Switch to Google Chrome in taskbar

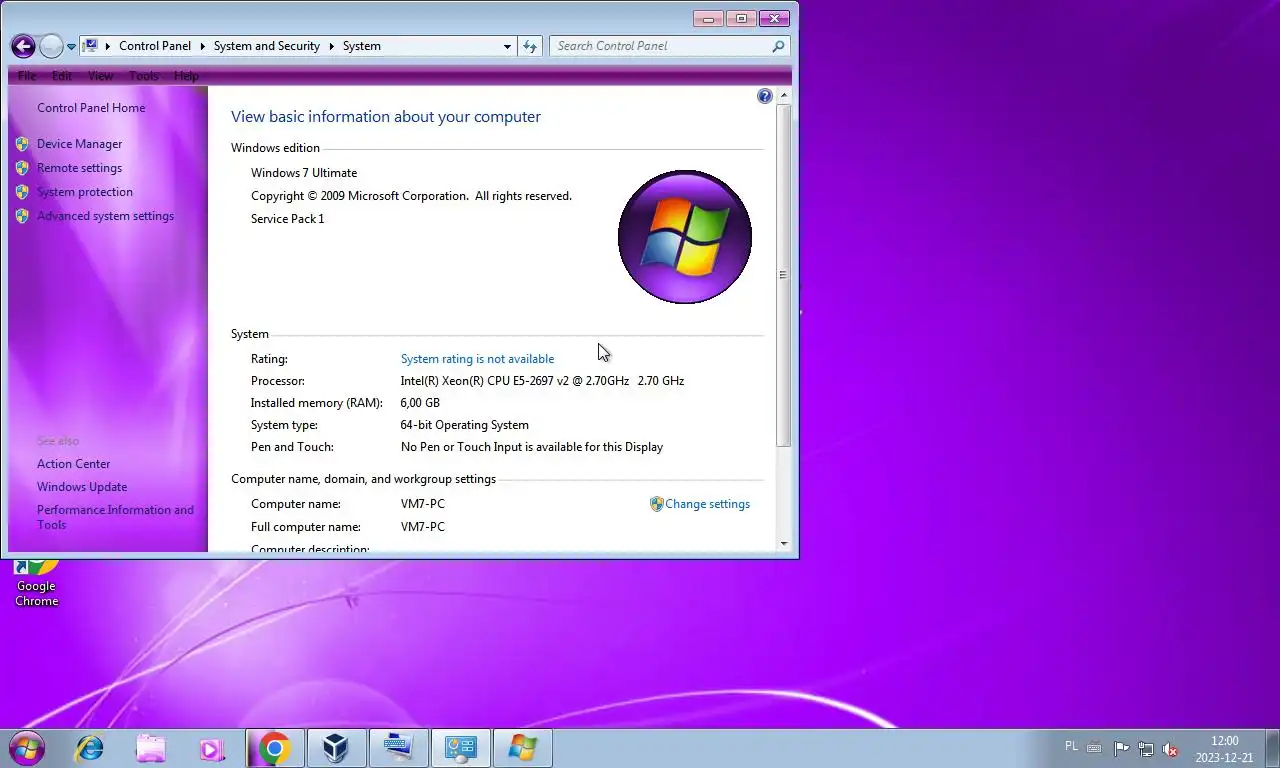point(275,748)
